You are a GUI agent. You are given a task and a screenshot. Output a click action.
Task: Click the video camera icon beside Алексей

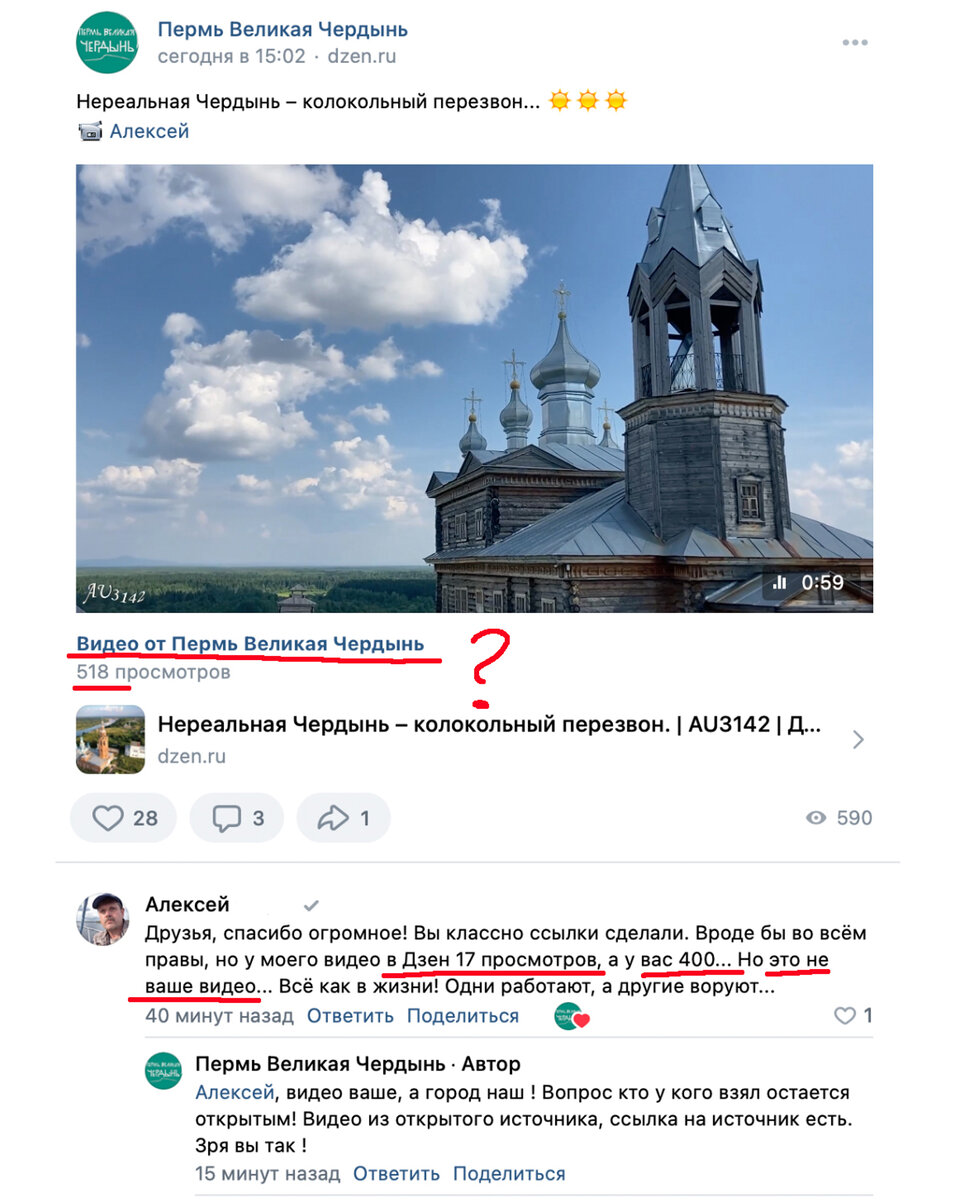[90, 131]
